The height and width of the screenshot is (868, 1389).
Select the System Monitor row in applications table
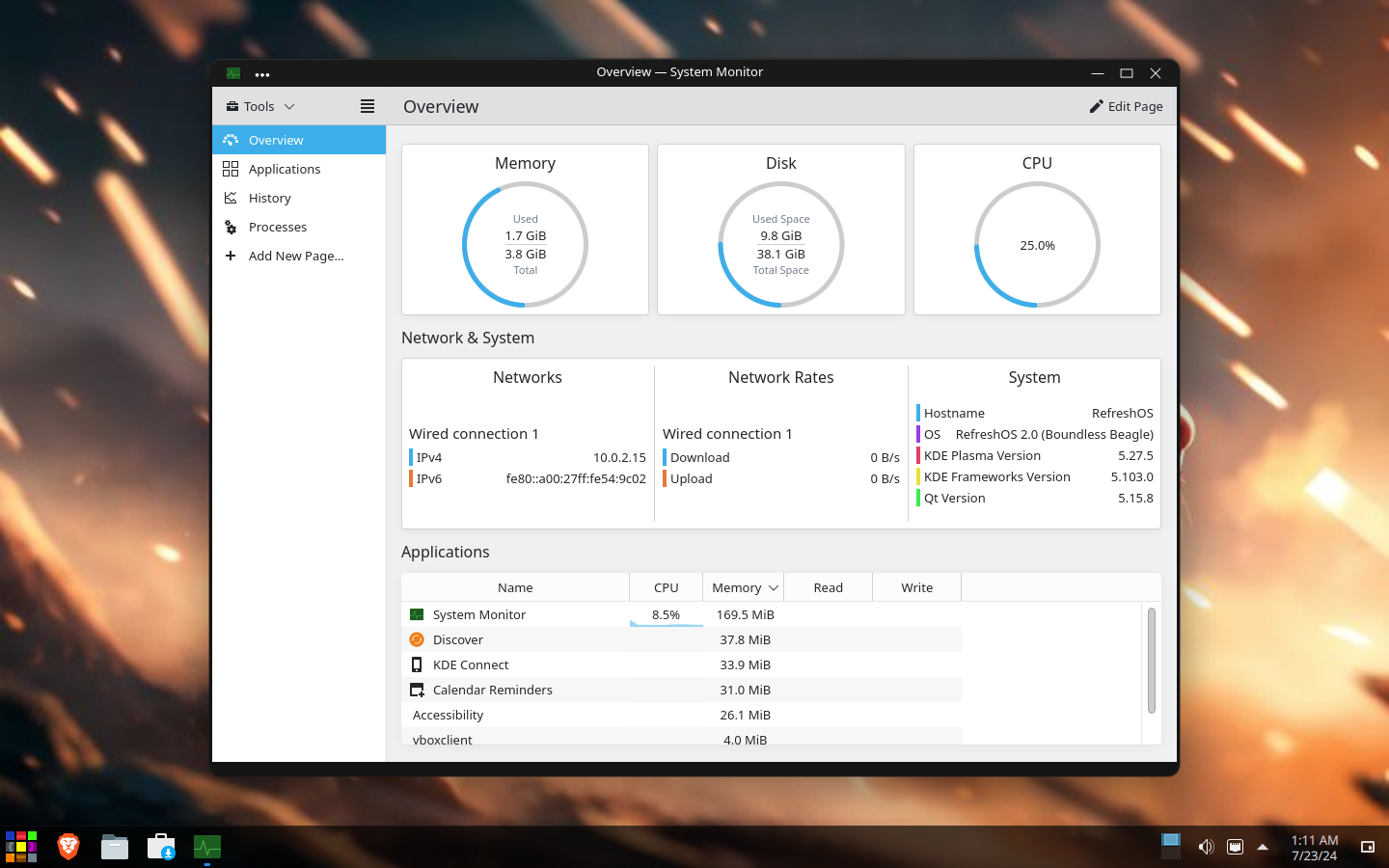pos(681,614)
